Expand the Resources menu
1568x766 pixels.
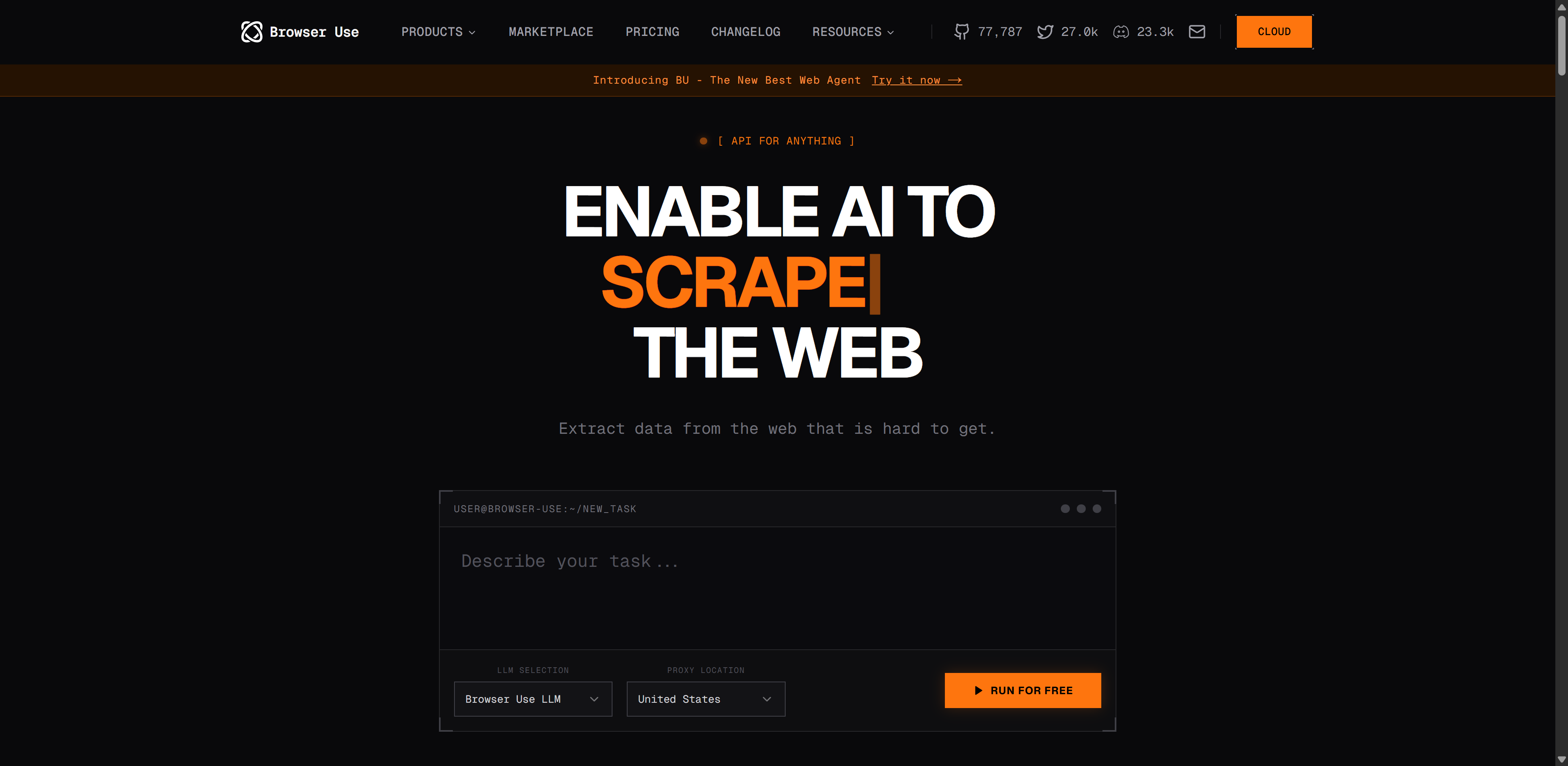tap(853, 32)
